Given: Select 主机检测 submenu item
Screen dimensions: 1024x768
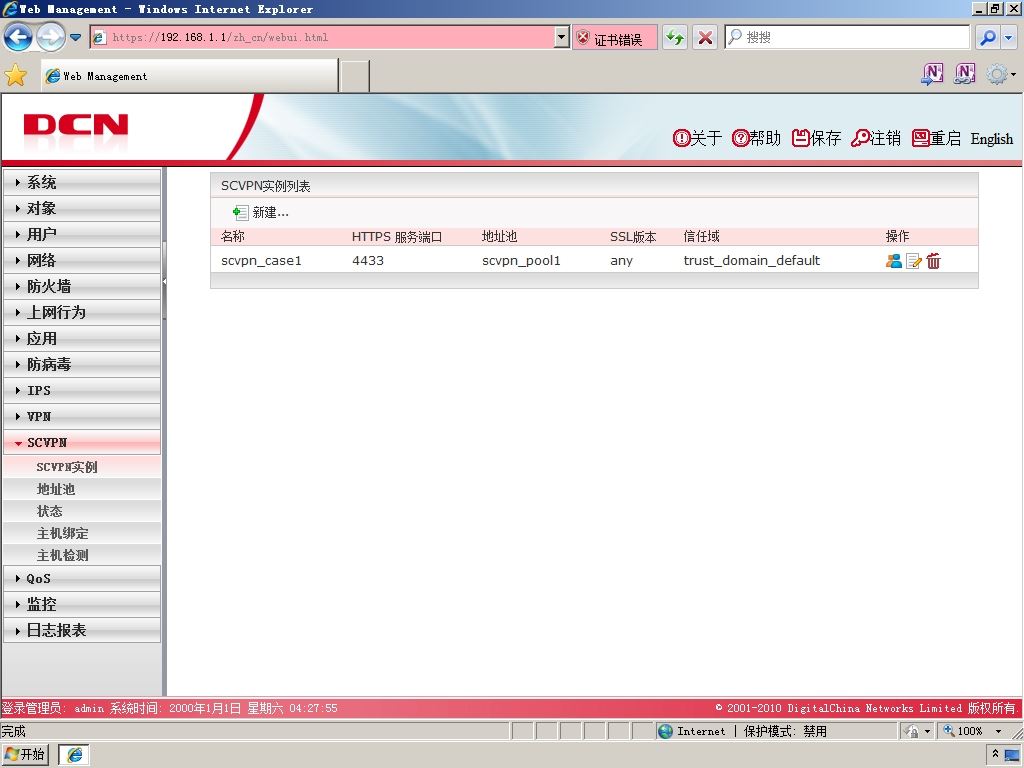Looking at the screenshot, I should point(82,555).
